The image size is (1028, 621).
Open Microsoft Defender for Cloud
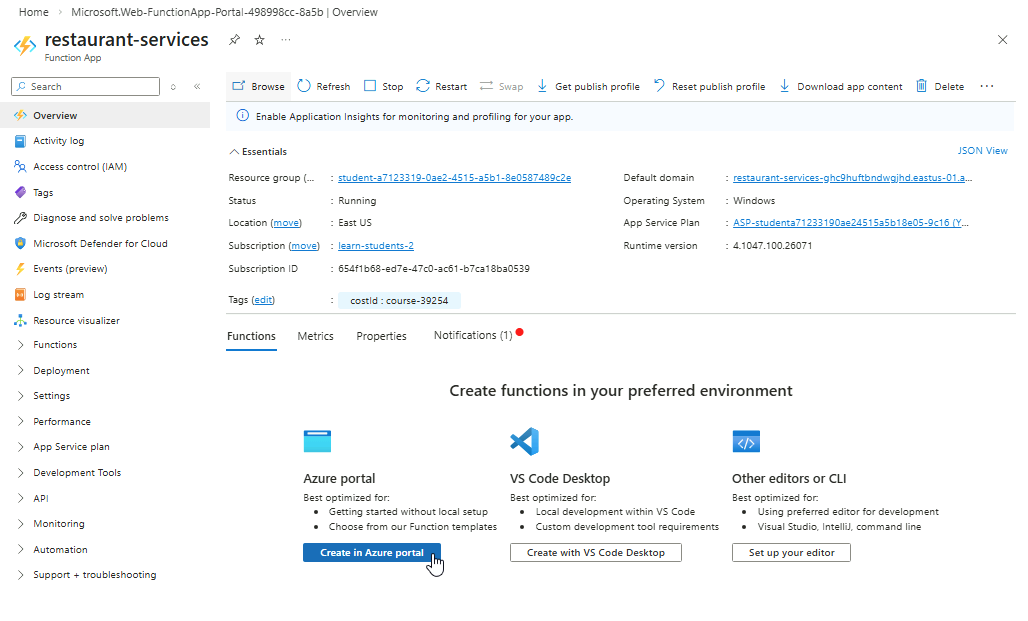pos(100,243)
